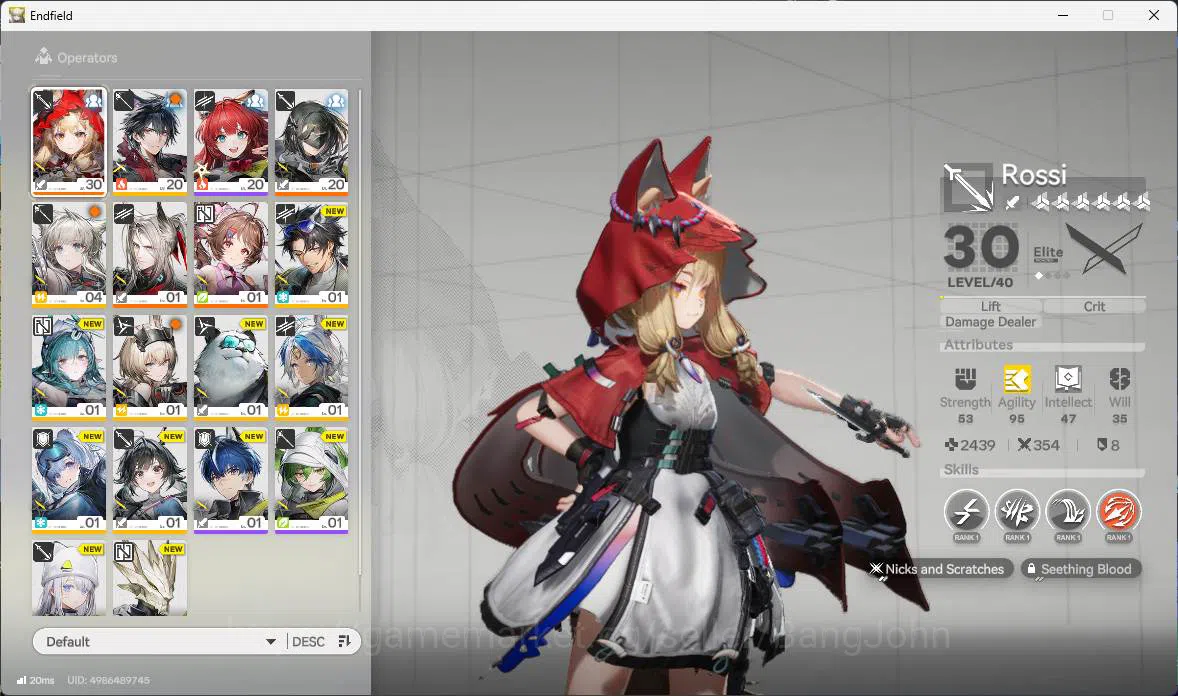Click the 20ms network signal indicator
This screenshot has width=1178, height=696.
click(35, 680)
